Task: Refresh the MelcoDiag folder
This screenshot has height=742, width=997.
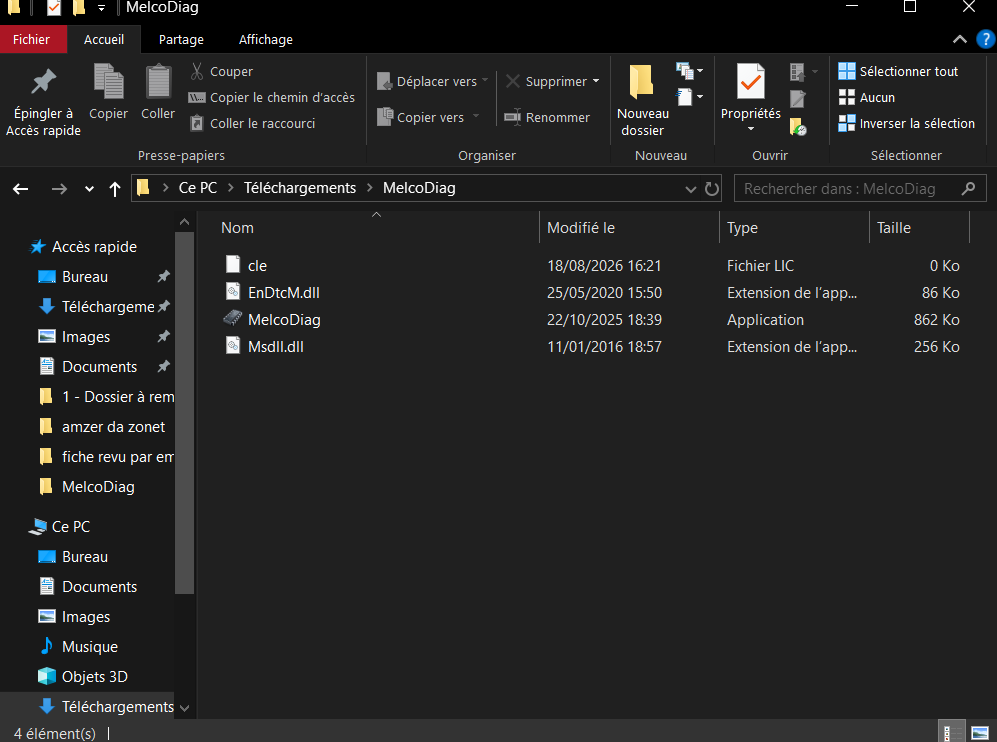Action: [x=712, y=189]
